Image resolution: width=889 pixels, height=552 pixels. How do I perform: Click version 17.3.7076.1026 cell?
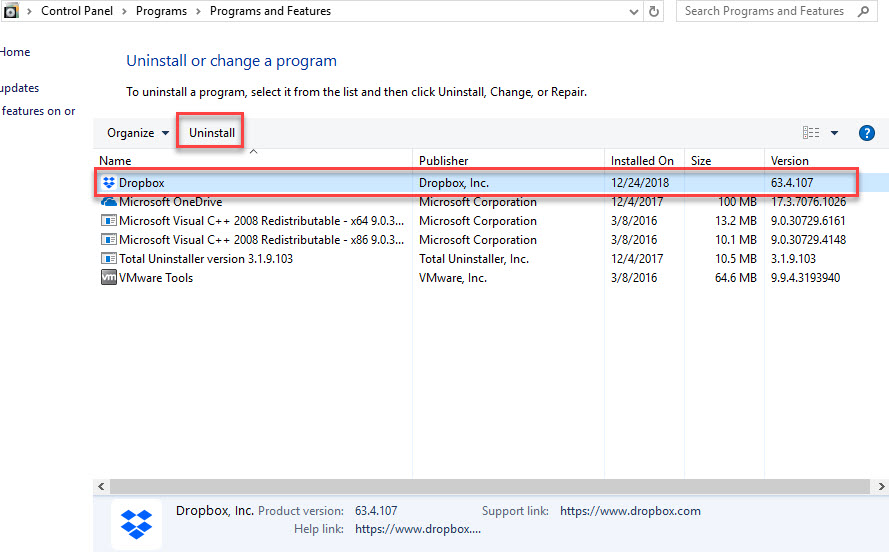(808, 202)
